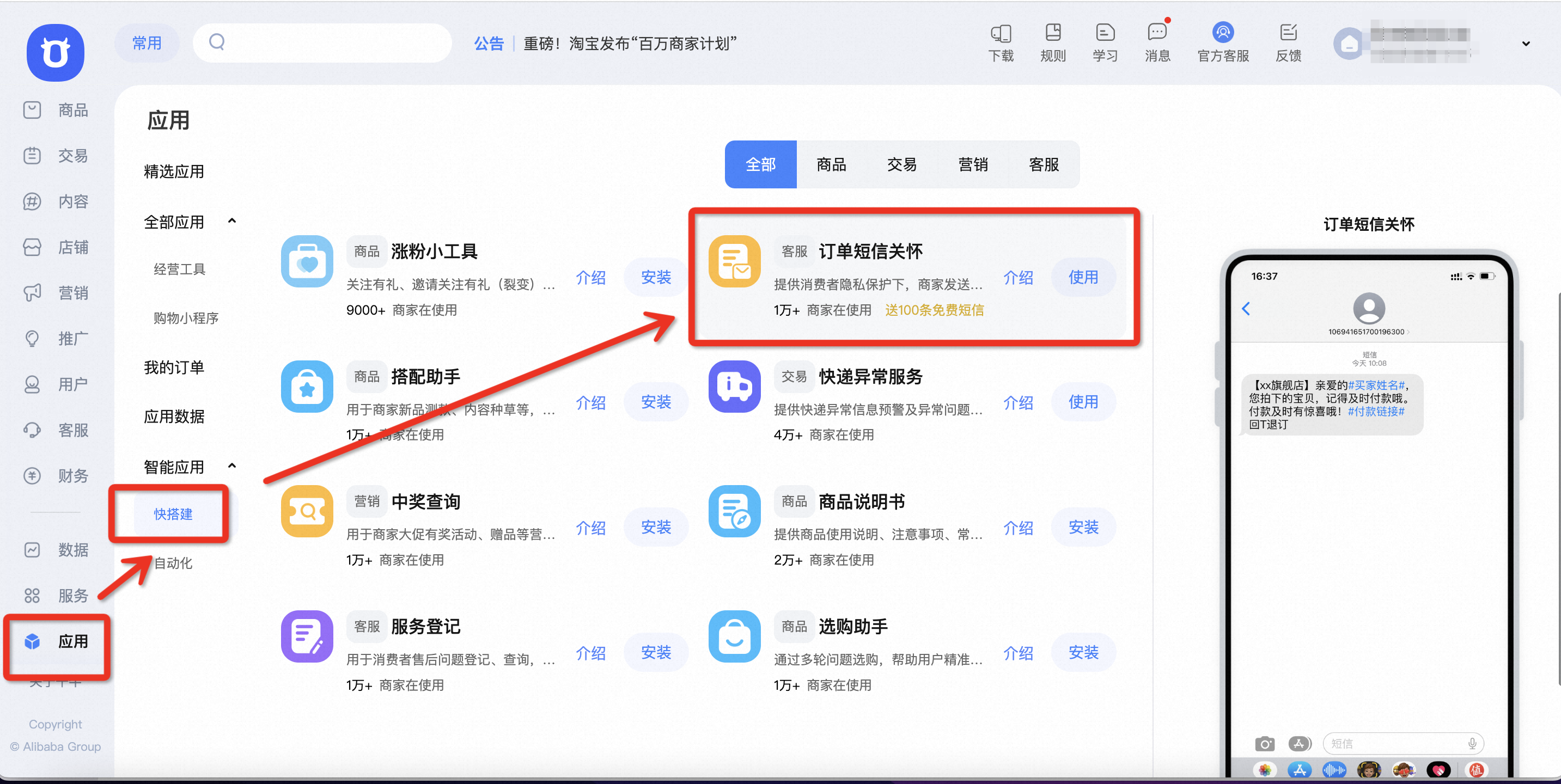1561x784 pixels.
Task: Install the 服务登记 app
Action: [x=656, y=653]
